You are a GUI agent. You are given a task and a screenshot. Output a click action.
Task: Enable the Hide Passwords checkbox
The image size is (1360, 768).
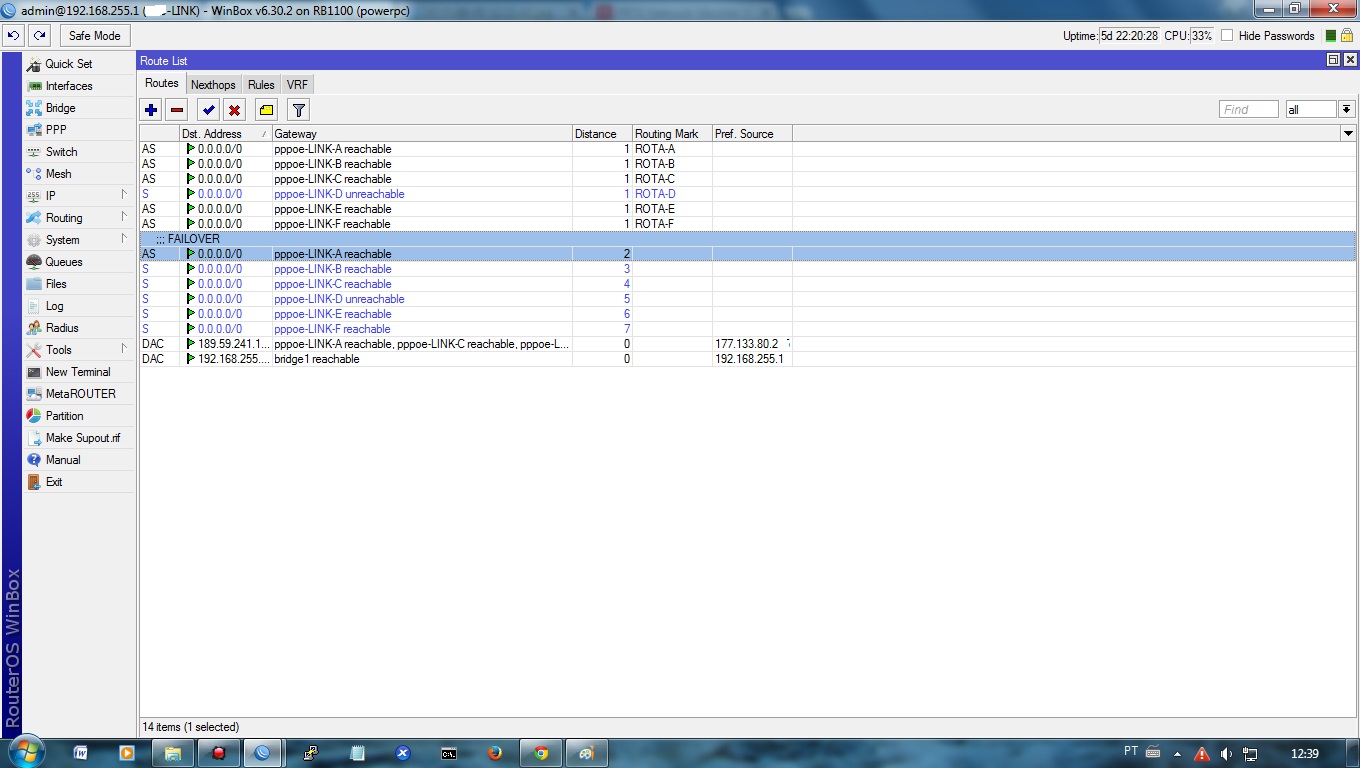pos(1227,36)
